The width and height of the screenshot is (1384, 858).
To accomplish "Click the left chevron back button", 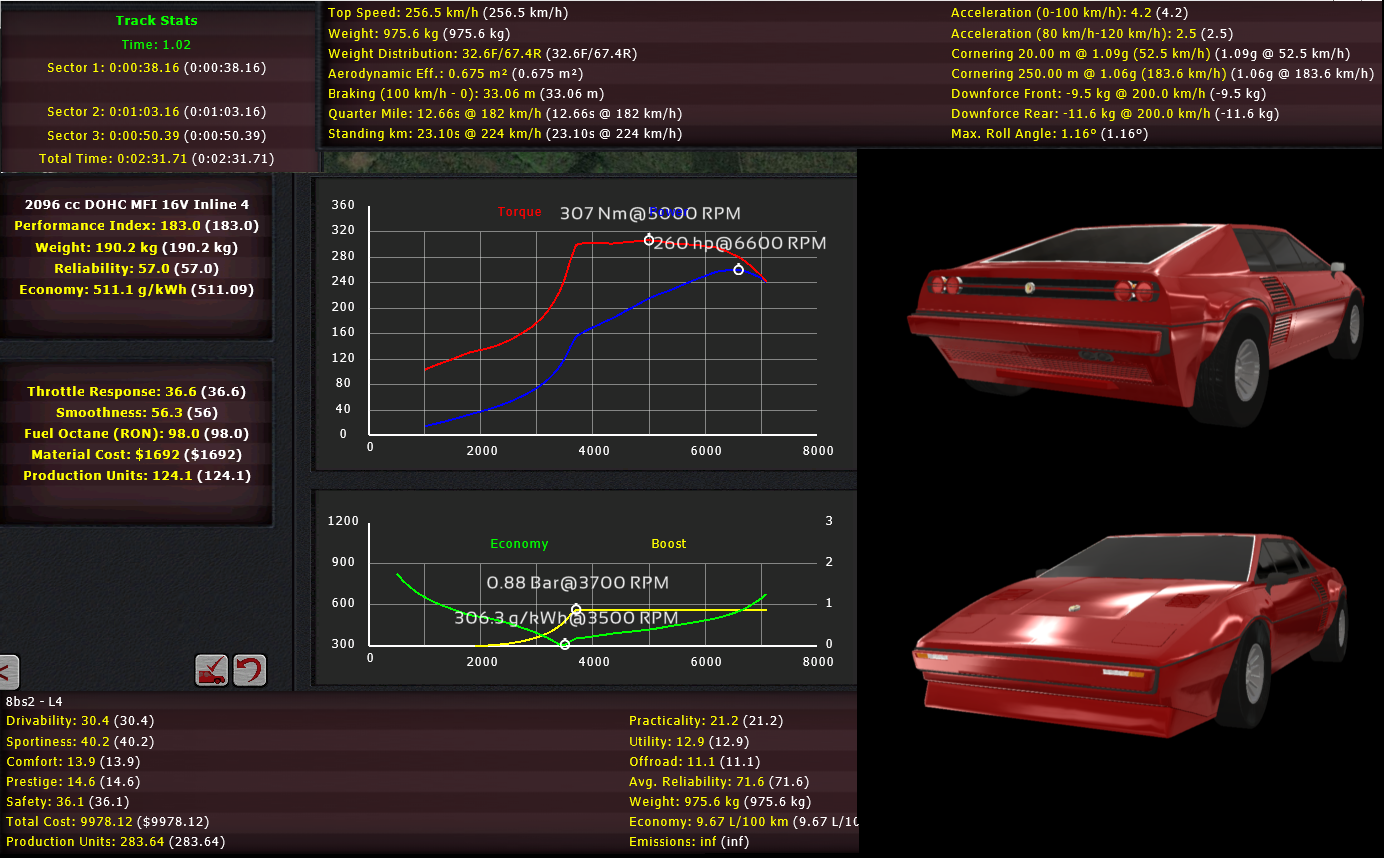I will (x=8, y=670).
